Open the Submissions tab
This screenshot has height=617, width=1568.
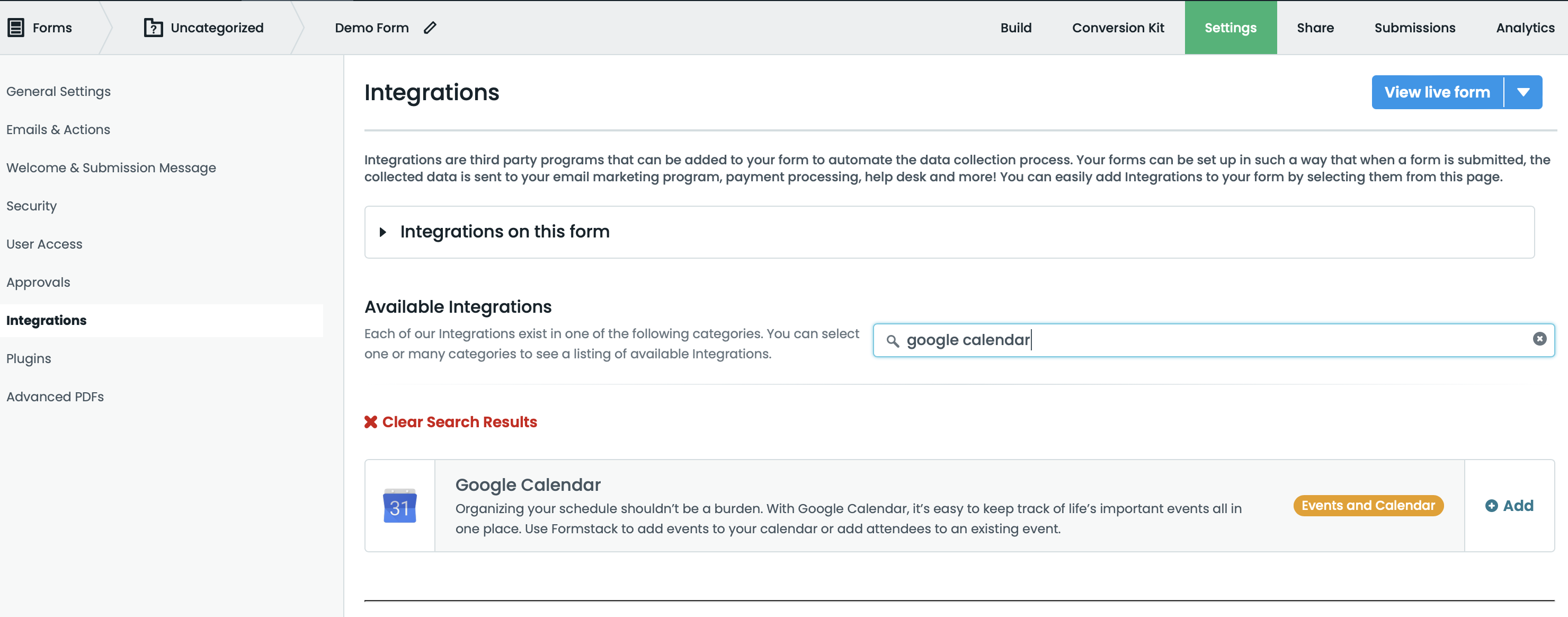(1414, 28)
